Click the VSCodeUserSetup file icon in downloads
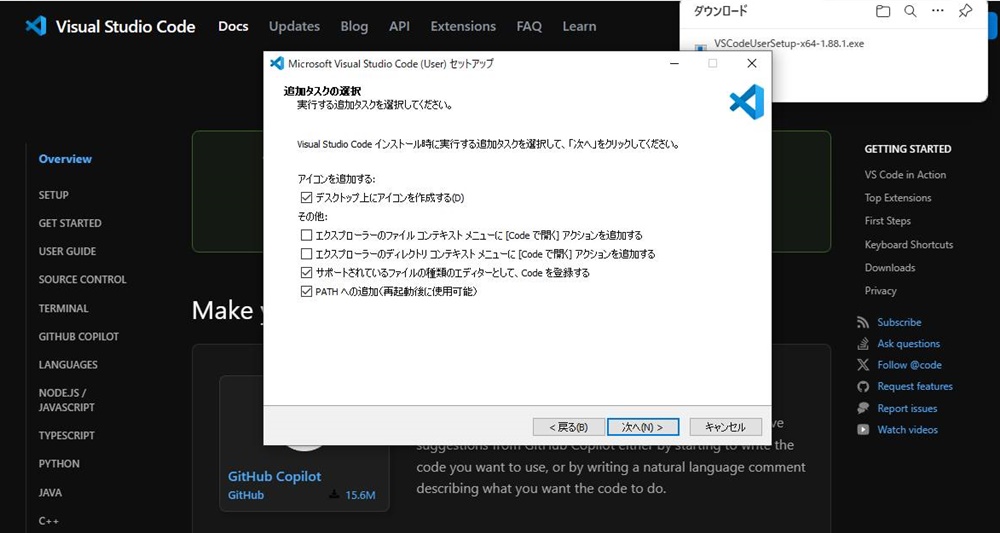Screen dimensions: 1000x533 coord(701,48)
